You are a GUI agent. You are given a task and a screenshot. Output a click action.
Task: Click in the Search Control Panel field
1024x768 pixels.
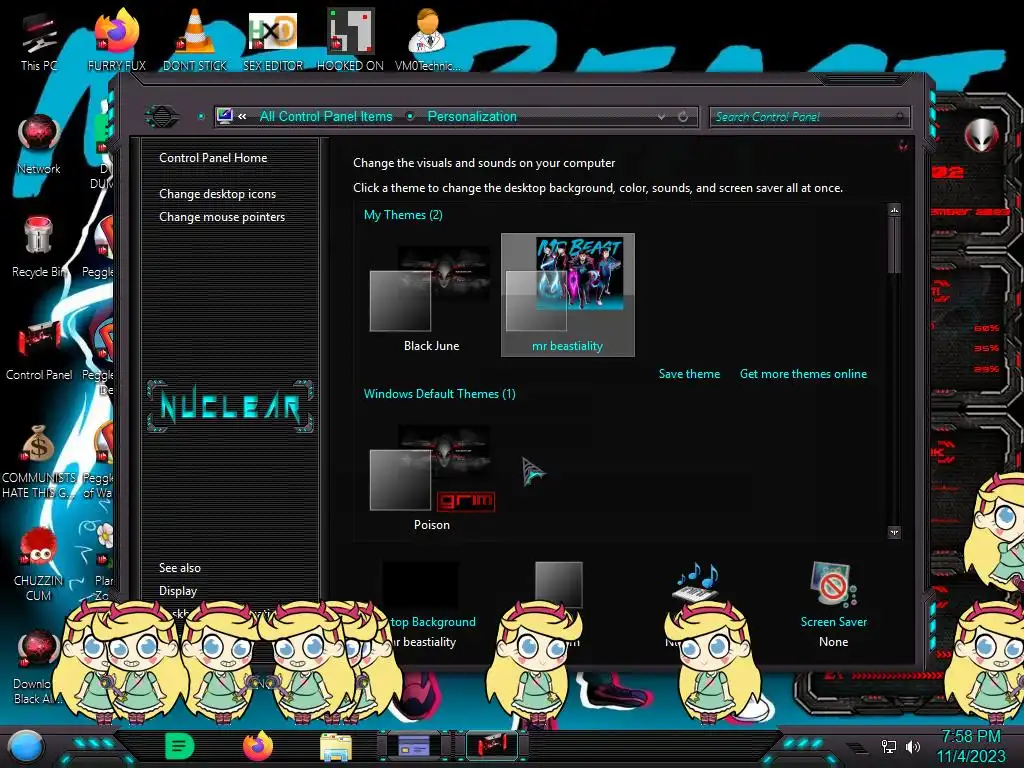pos(808,117)
